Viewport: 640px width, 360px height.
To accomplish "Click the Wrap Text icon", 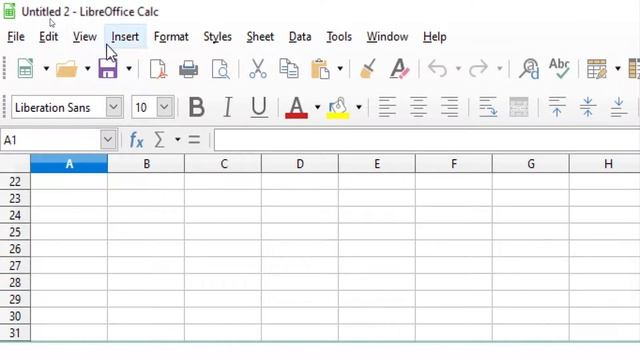I will [488, 107].
